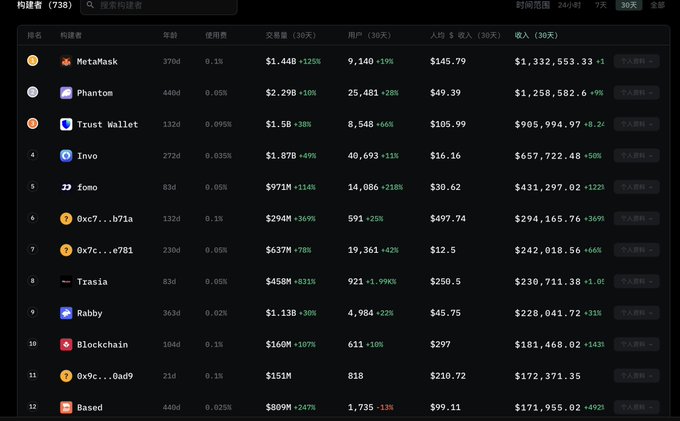Screen dimensions: 680x421
Task: Sort by 用户 (30天) column header
Action: tap(369, 35)
